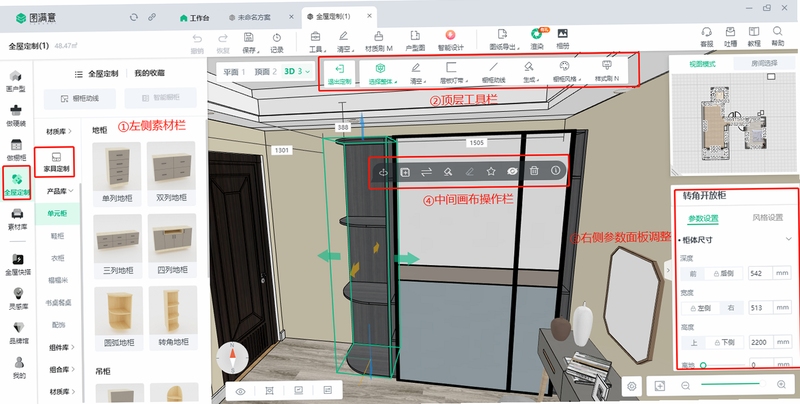Screen dimensions: 800x404
Task: Click the 帮助 search help icon
Action: [778, 31]
